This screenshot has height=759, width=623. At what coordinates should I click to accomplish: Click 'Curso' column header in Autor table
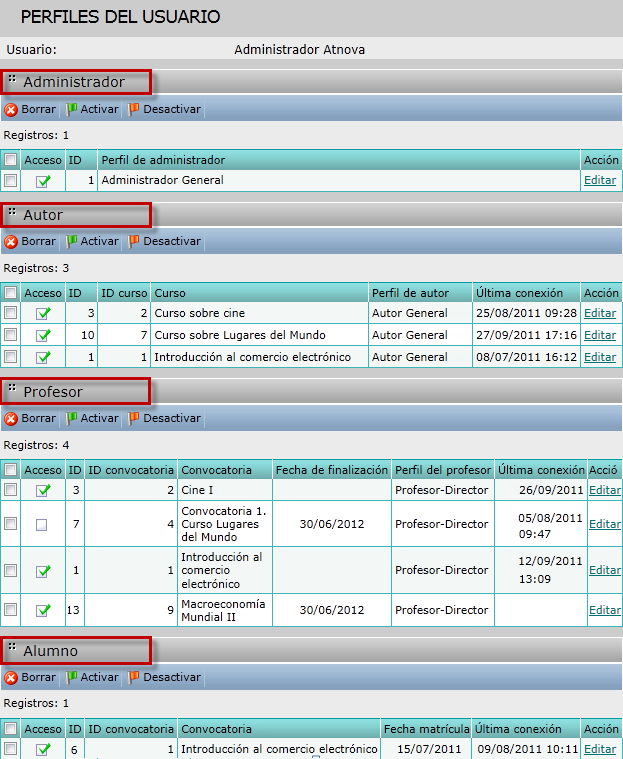(259, 293)
